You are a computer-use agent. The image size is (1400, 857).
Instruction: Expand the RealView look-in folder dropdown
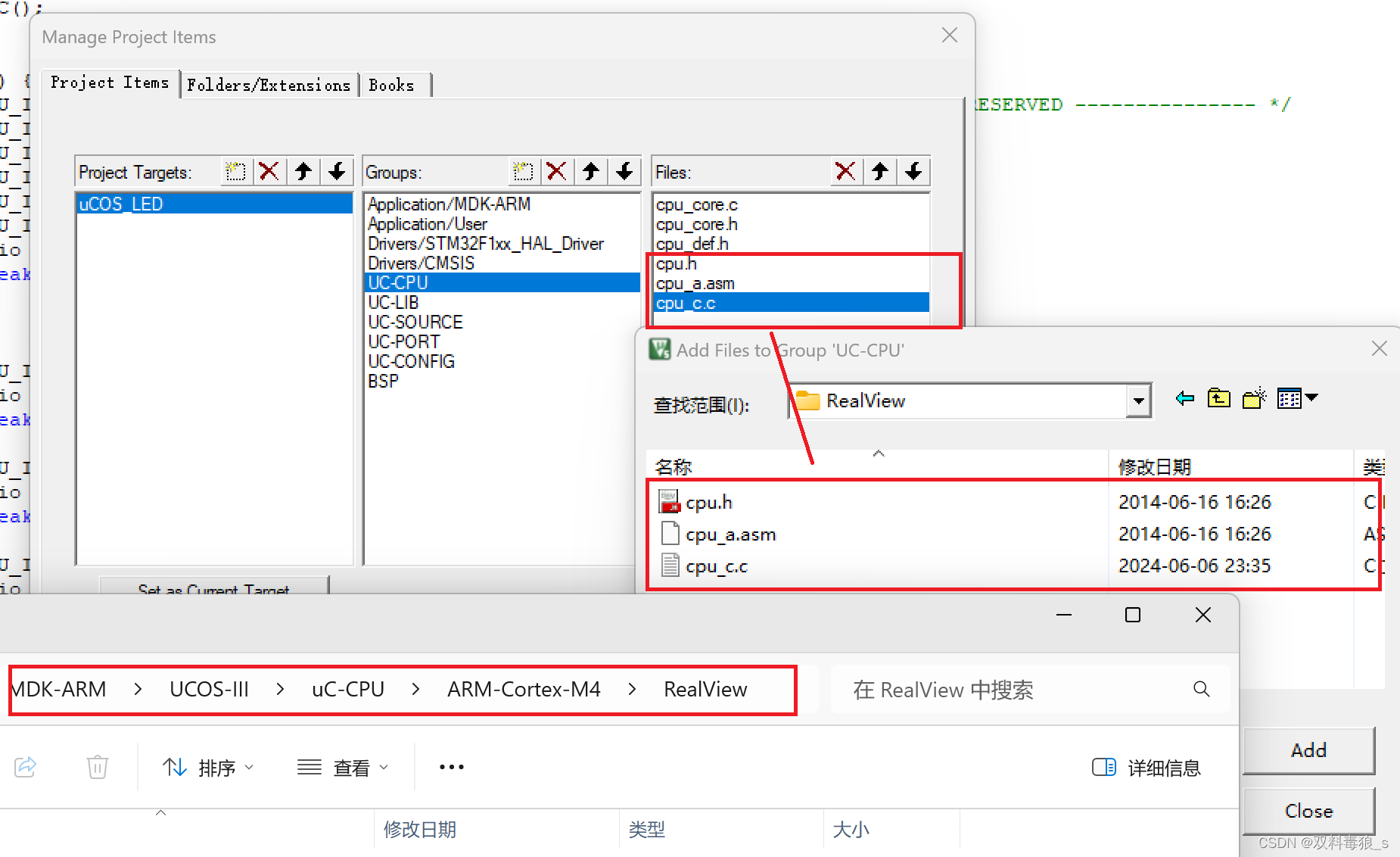[x=1138, y=401]
